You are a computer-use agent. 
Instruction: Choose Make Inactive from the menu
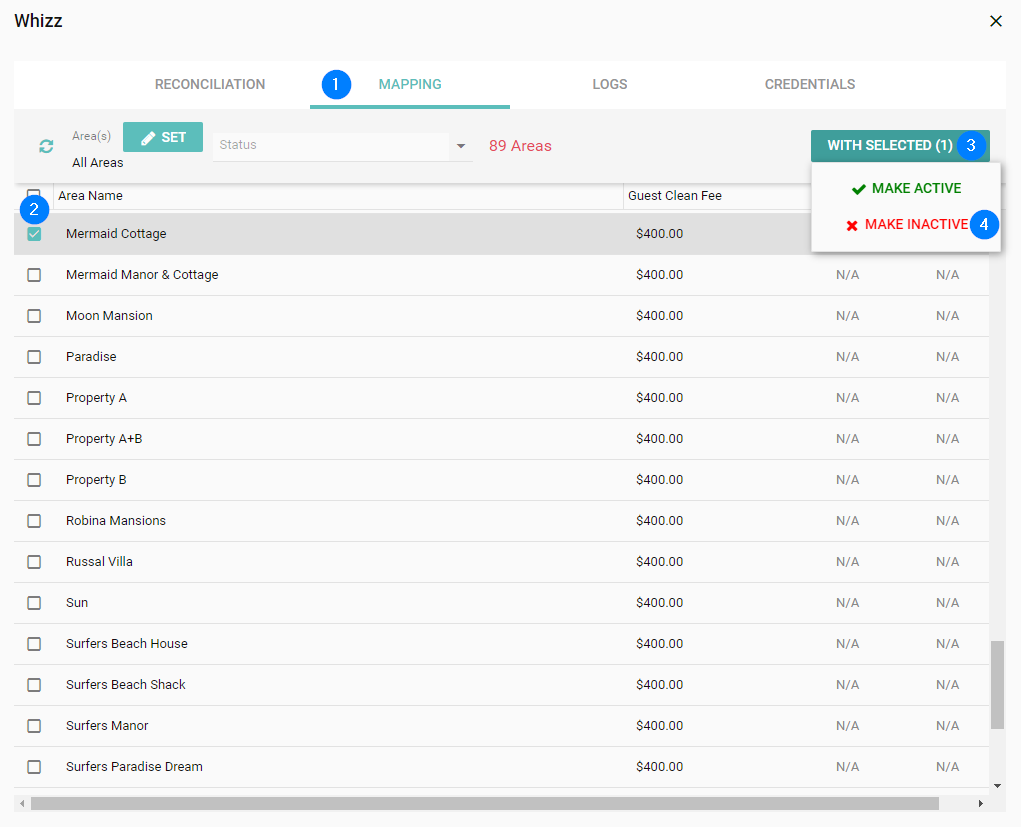(x=906, y=224)
